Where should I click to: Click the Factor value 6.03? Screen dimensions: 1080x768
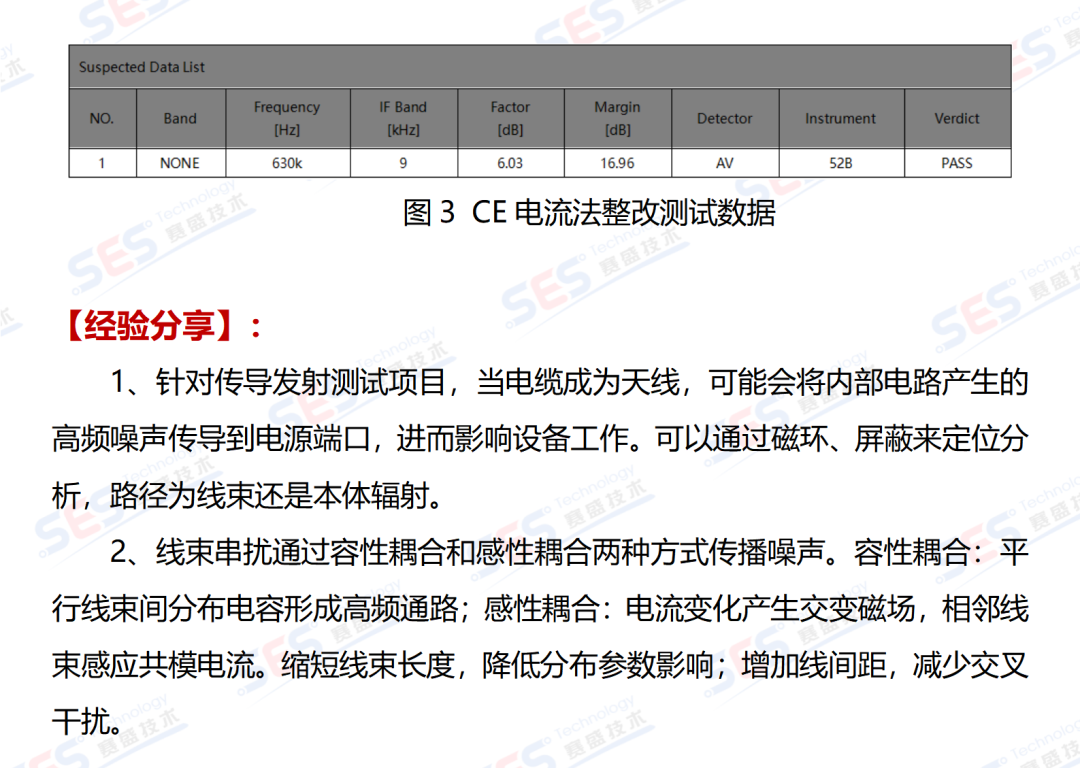coord(510,163)
